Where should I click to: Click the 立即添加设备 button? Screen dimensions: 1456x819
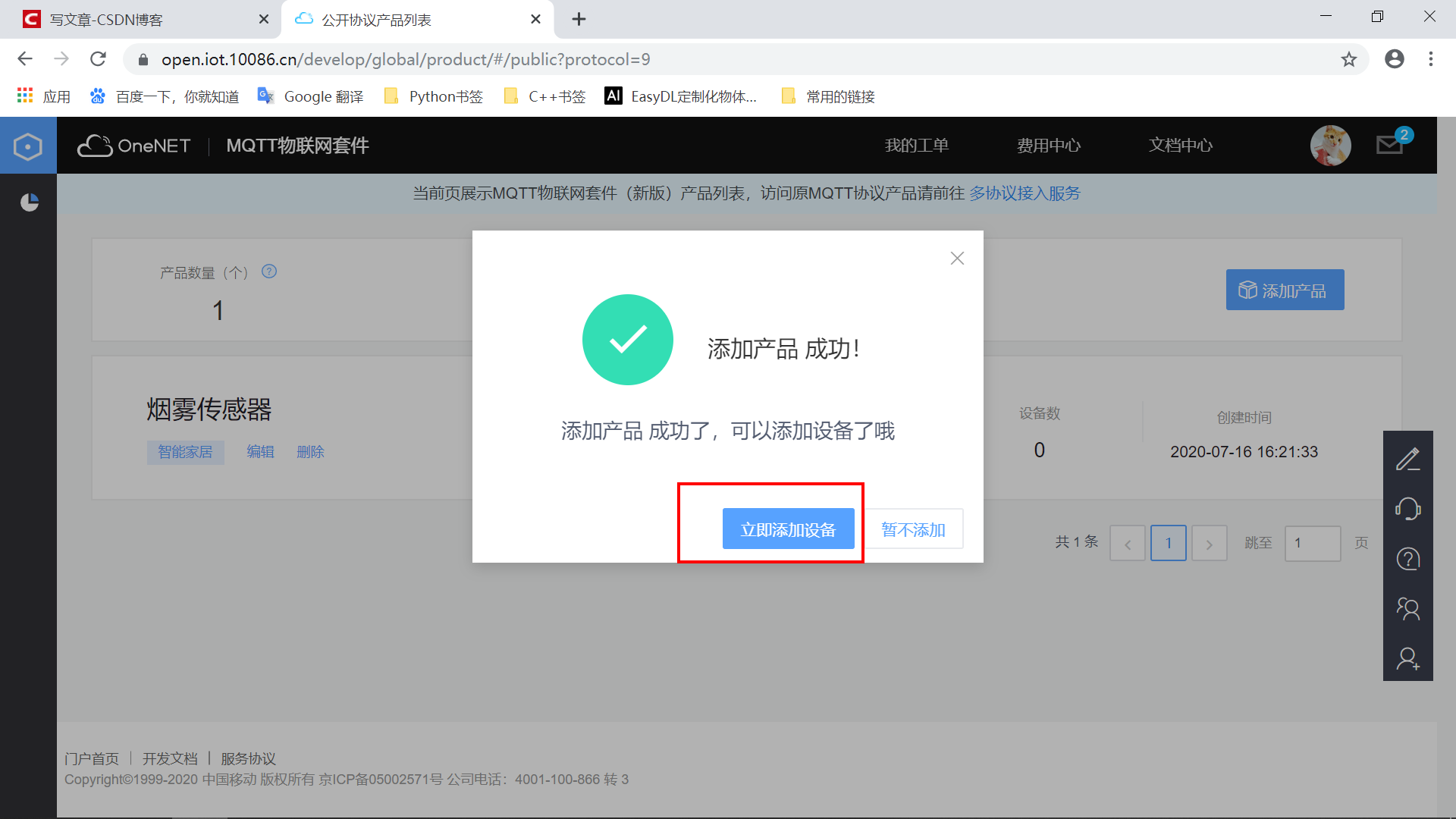tap(788, 529)
